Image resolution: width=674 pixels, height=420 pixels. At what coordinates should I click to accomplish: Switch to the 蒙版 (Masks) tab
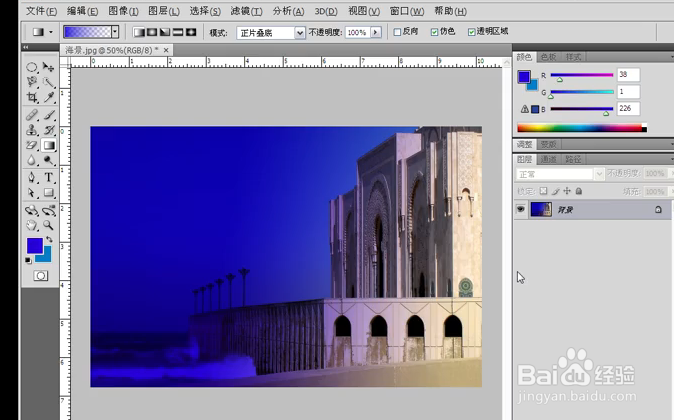click(549, 144)
